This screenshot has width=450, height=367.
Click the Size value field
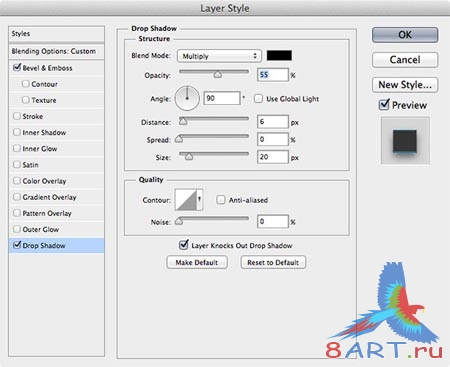[x=272, y=157]
